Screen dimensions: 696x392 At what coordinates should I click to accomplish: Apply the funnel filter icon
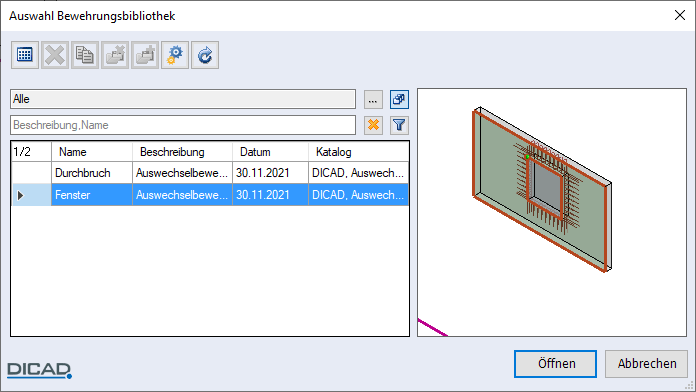399,125
